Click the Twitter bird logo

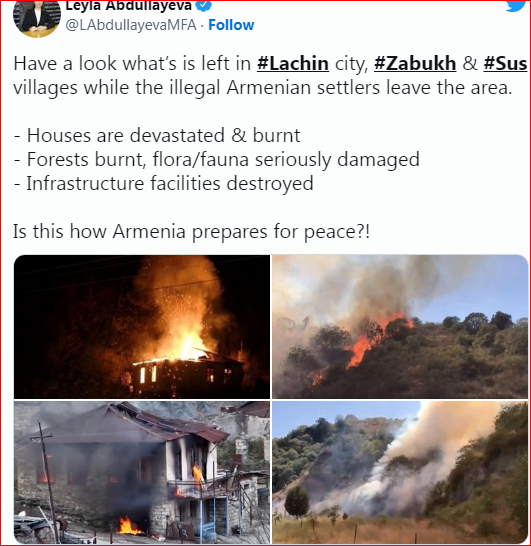click(516, 5)
